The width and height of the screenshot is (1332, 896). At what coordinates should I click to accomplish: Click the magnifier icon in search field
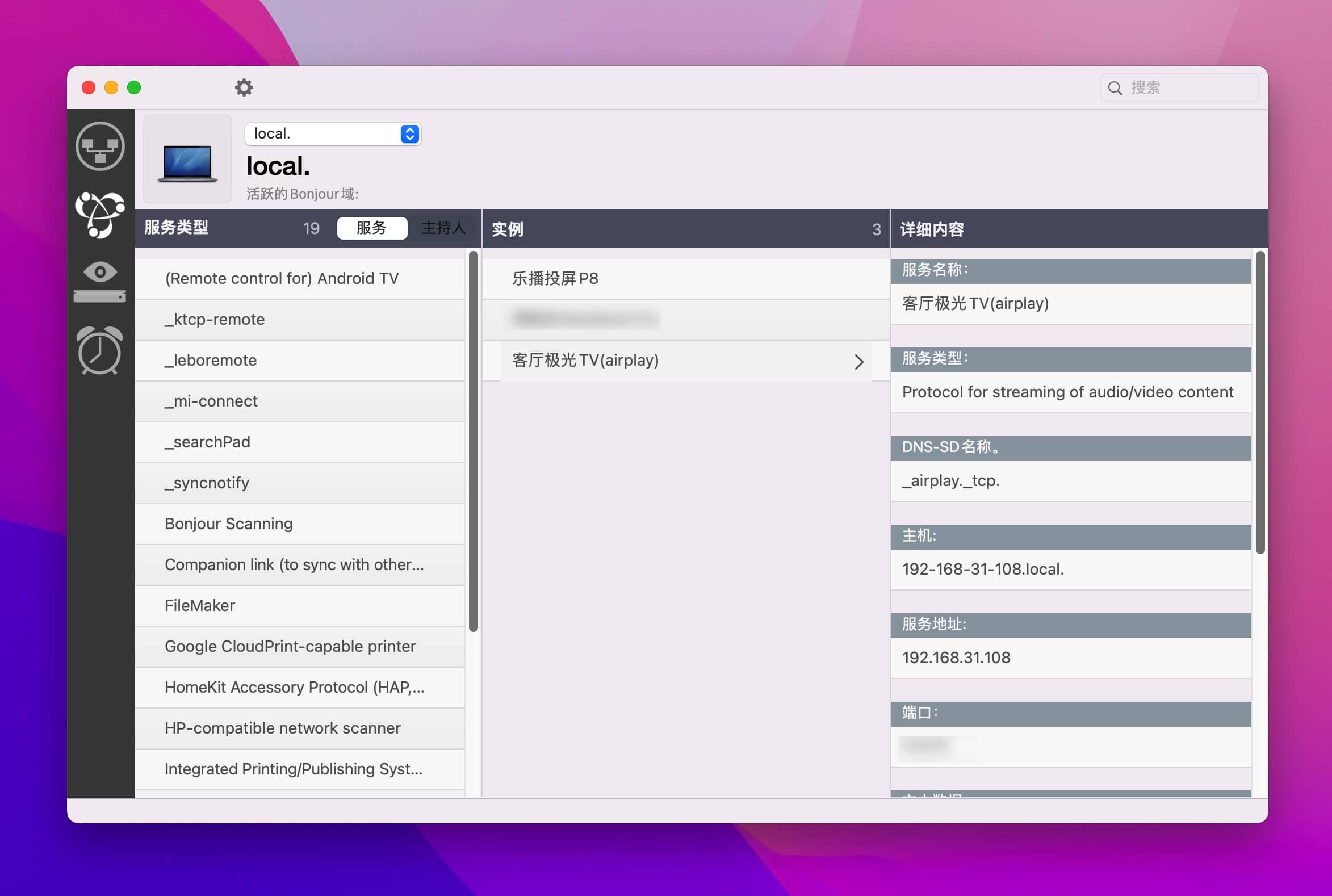(1115, 88)
